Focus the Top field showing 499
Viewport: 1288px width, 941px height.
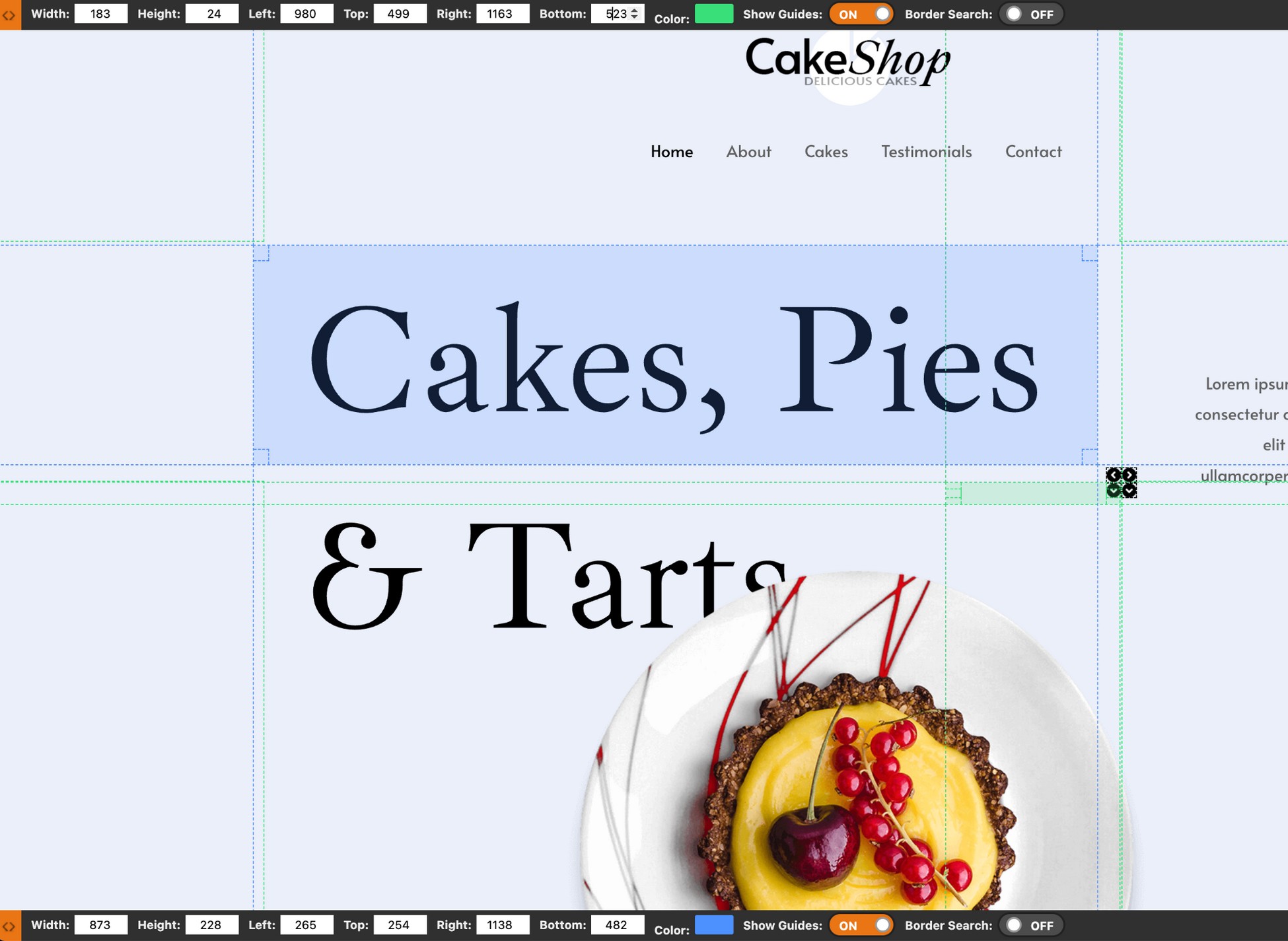[x=400, y=14]
